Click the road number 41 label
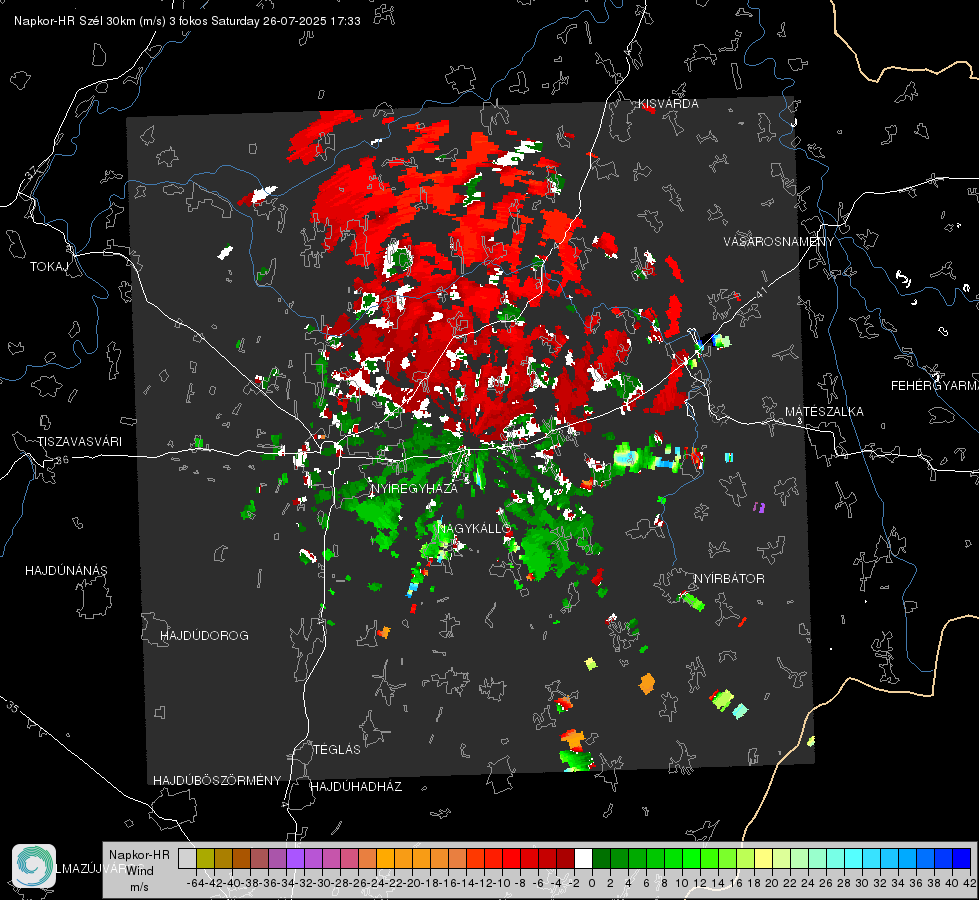The height and width of the screenshot is (900, 979). point(760,292)
